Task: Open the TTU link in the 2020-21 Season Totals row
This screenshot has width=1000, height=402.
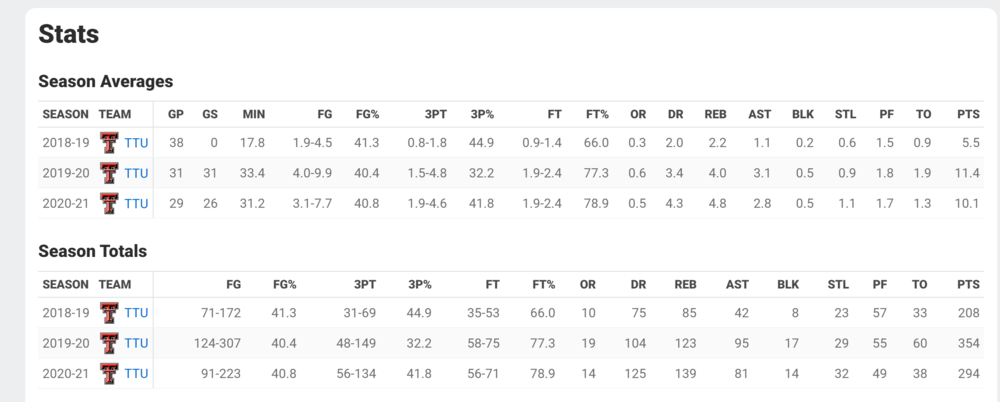Action: point(136,374)
